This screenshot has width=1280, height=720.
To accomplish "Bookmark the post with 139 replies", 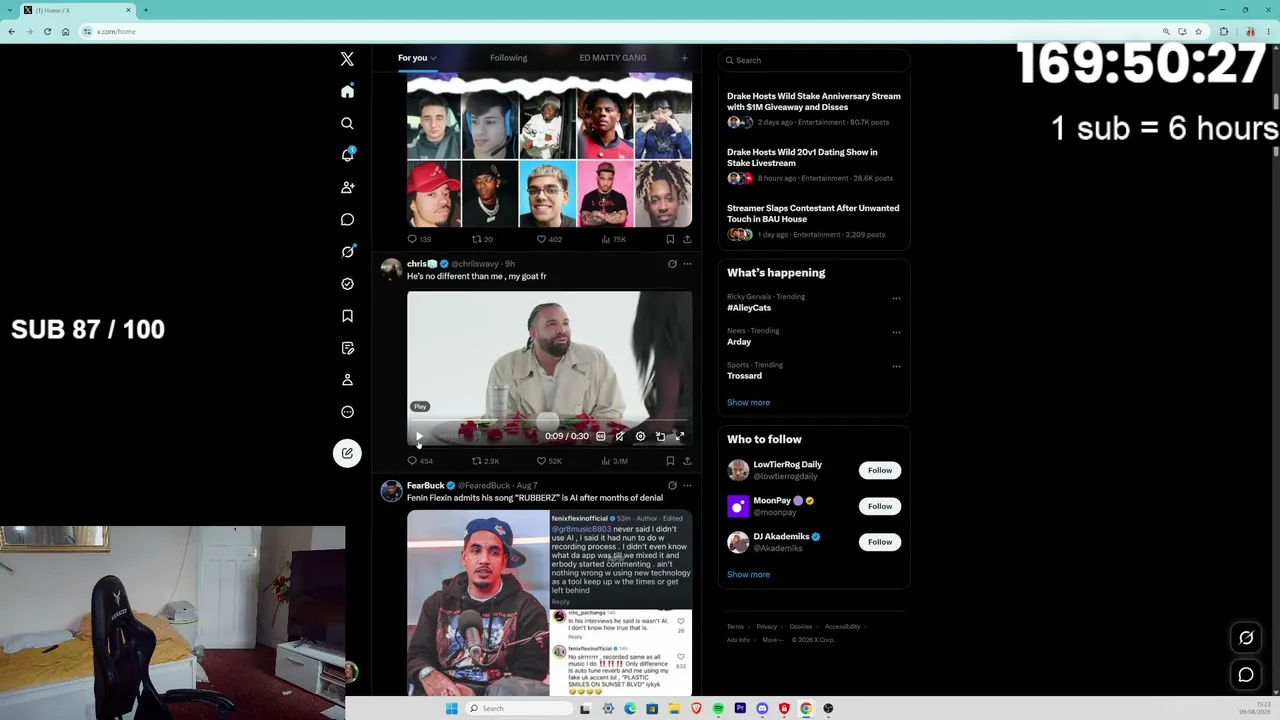I will click(x=670, y=239).
